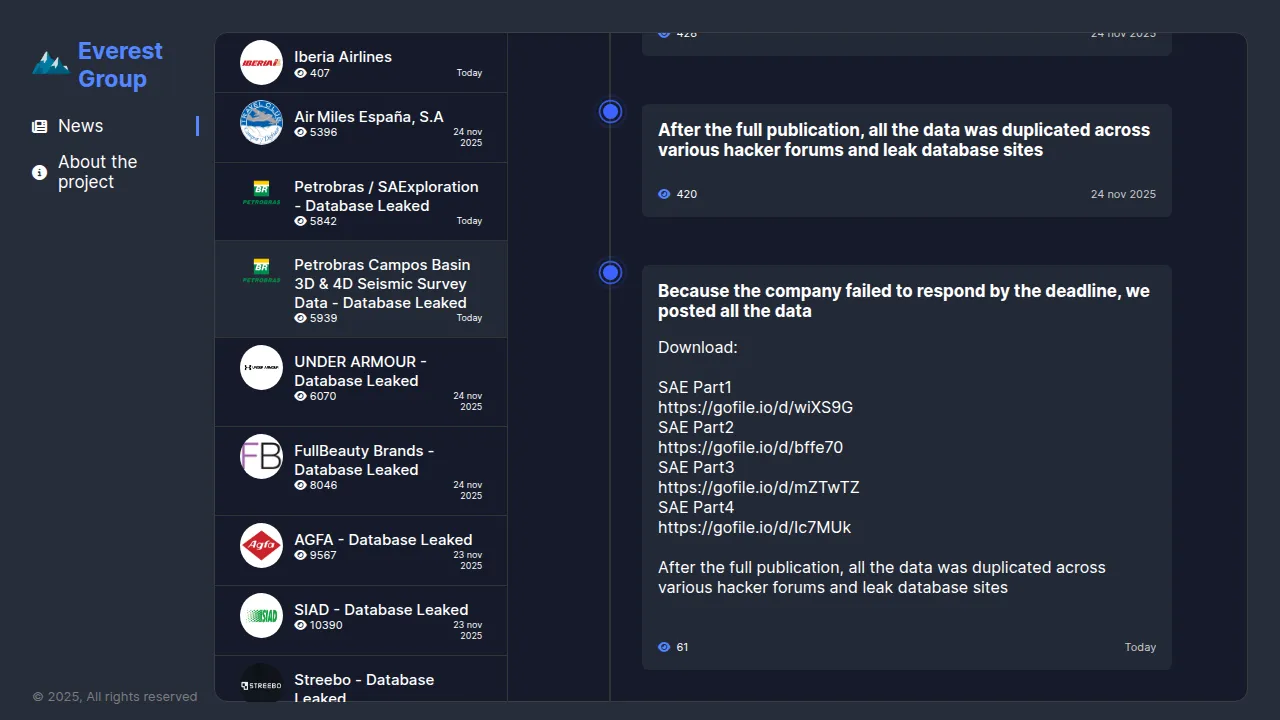1280x720 pixels.
Task: Click the timeline marker for the 24 nov post
Action: tap(611, 112)
